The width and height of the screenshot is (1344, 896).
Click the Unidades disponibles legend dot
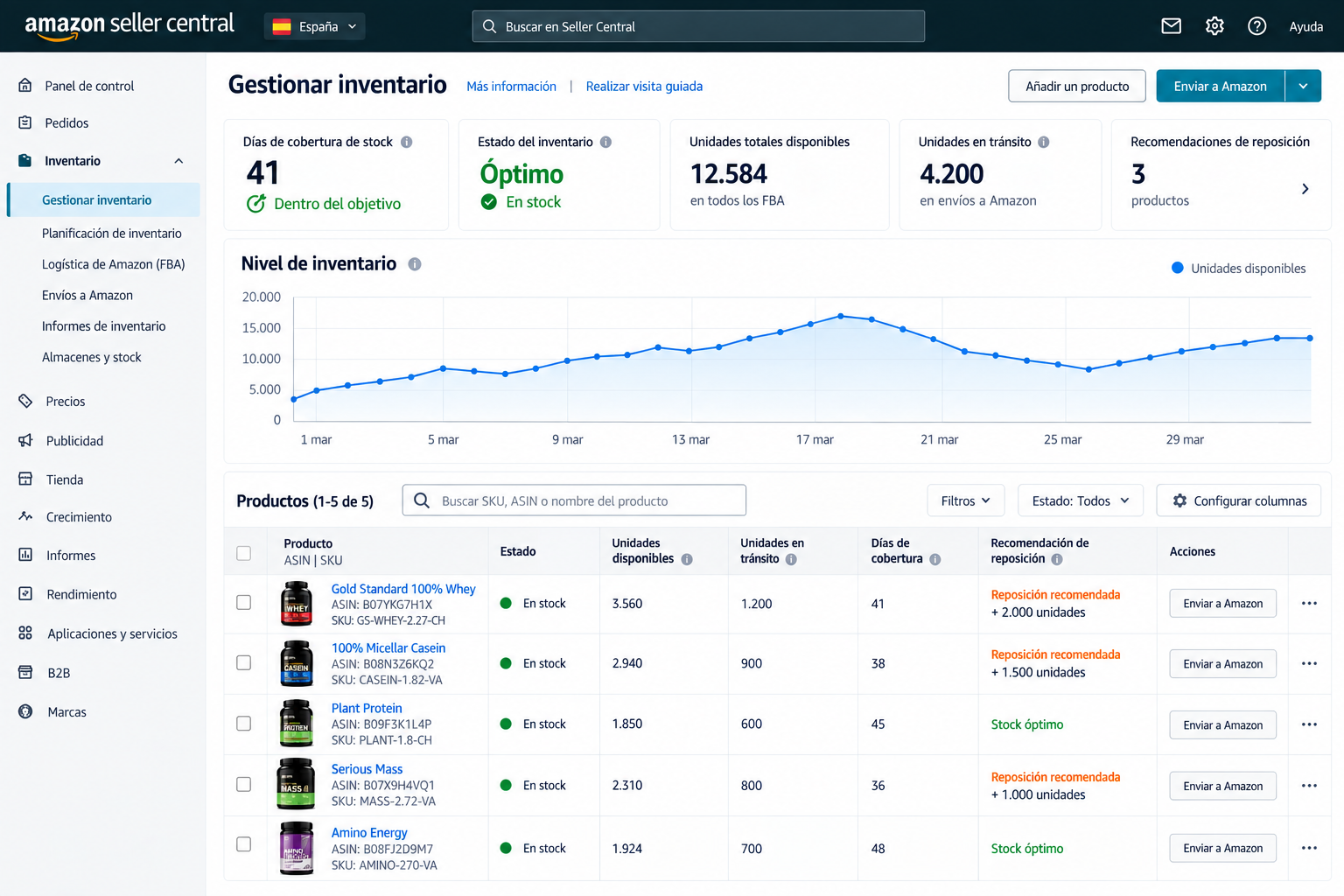point(1178,268)
